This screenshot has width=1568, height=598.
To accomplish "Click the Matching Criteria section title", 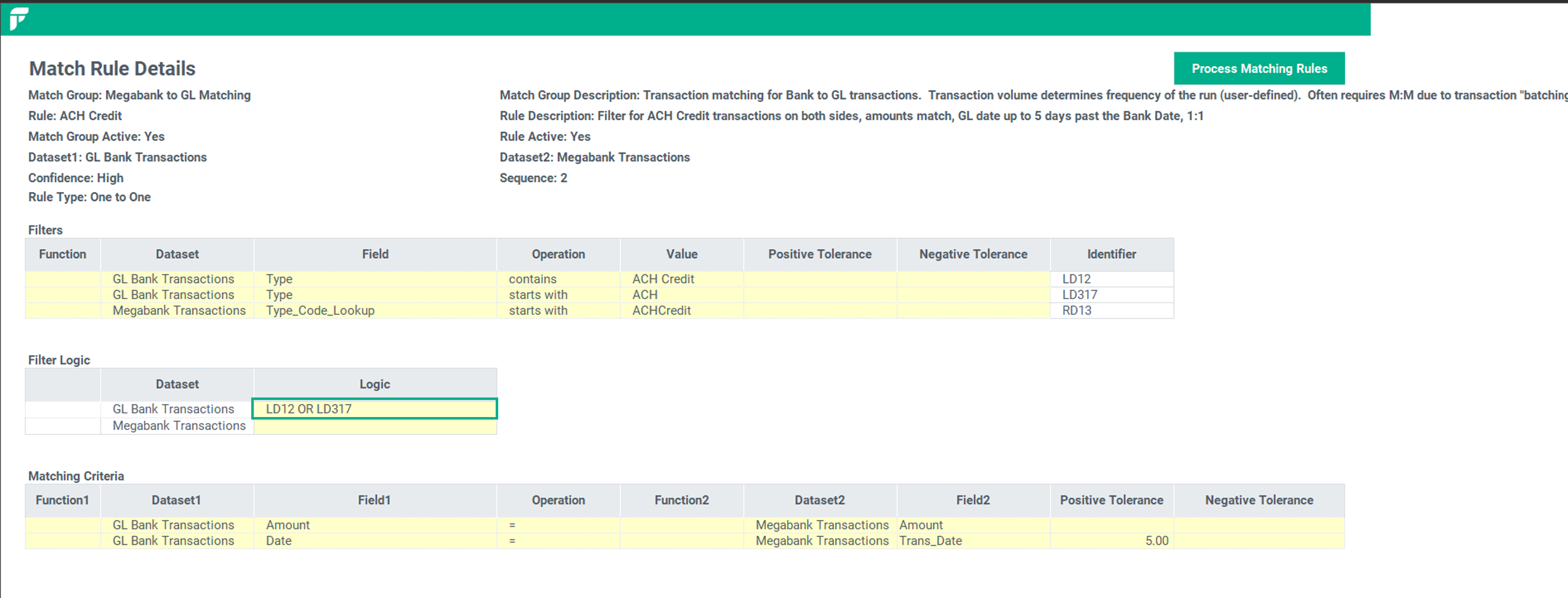I will click(76, 476).
